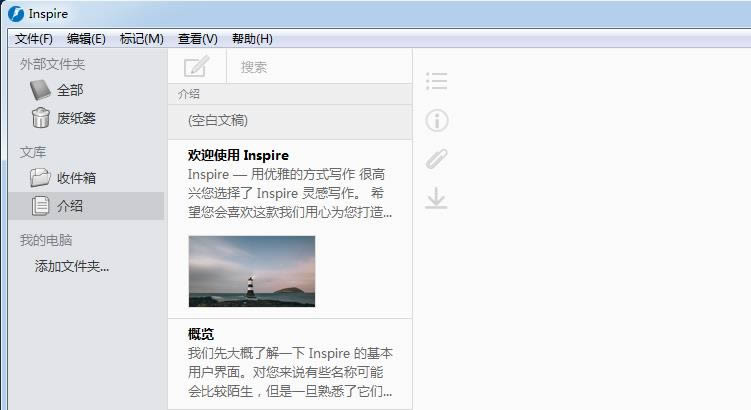This screenshot has width=751, height=410.
Task: Open the 标记(M) menu
Action: tap(142, 39)
